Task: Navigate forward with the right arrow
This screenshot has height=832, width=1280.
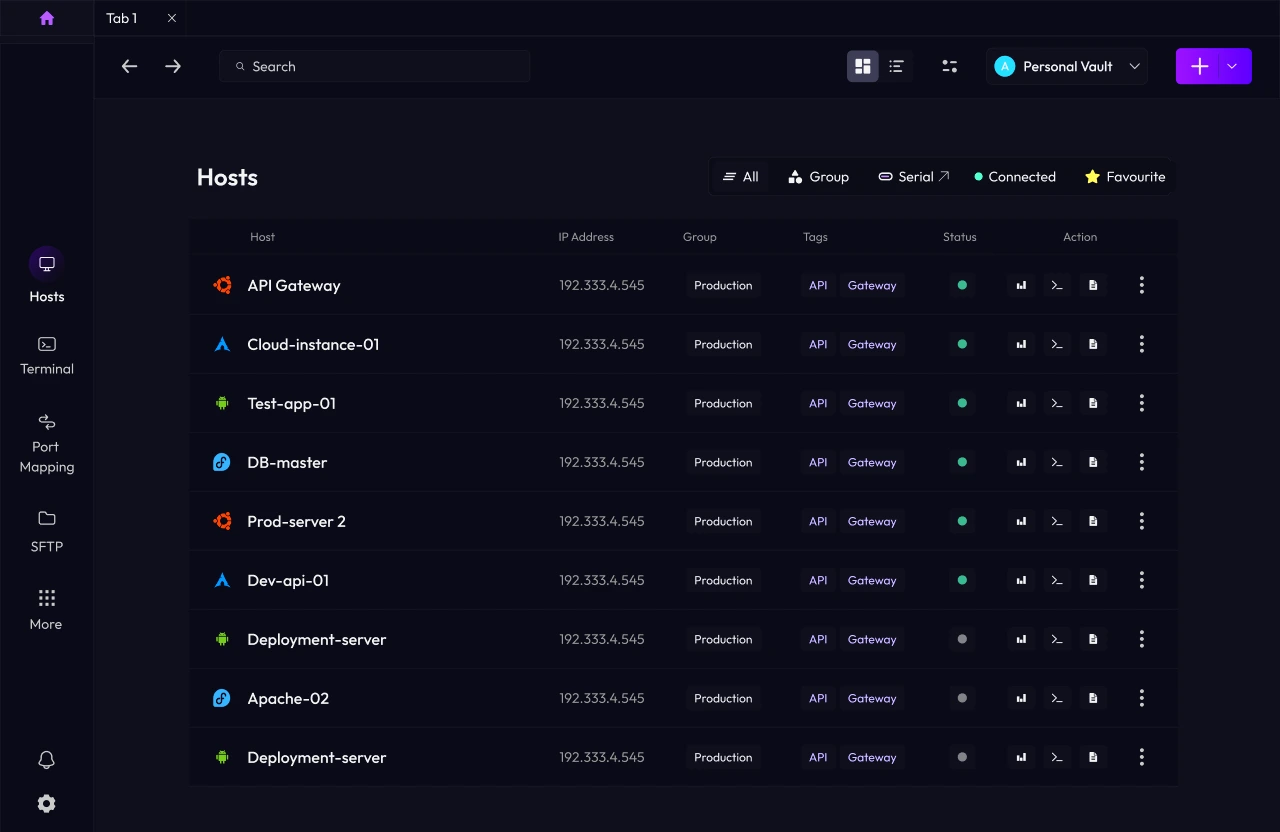Action: click(173, 66)
